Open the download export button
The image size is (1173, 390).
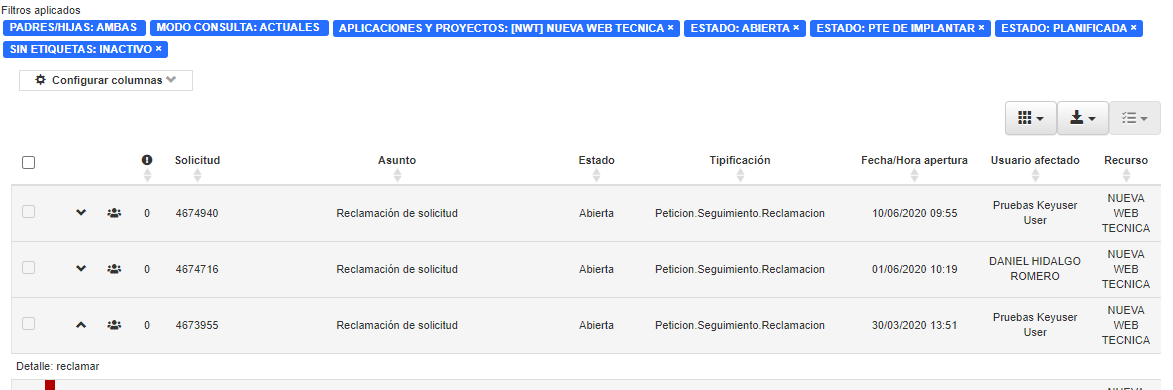coord(1082,118)
